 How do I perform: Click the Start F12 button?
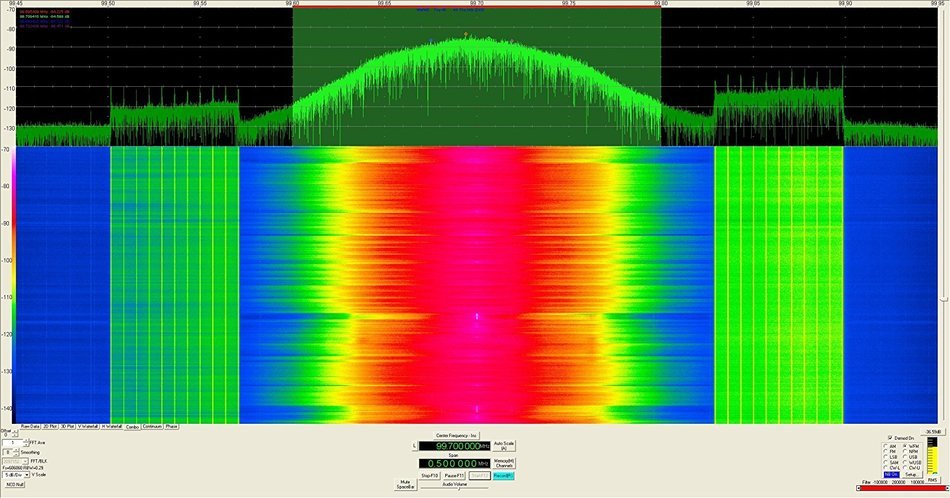tap(480, 476)
